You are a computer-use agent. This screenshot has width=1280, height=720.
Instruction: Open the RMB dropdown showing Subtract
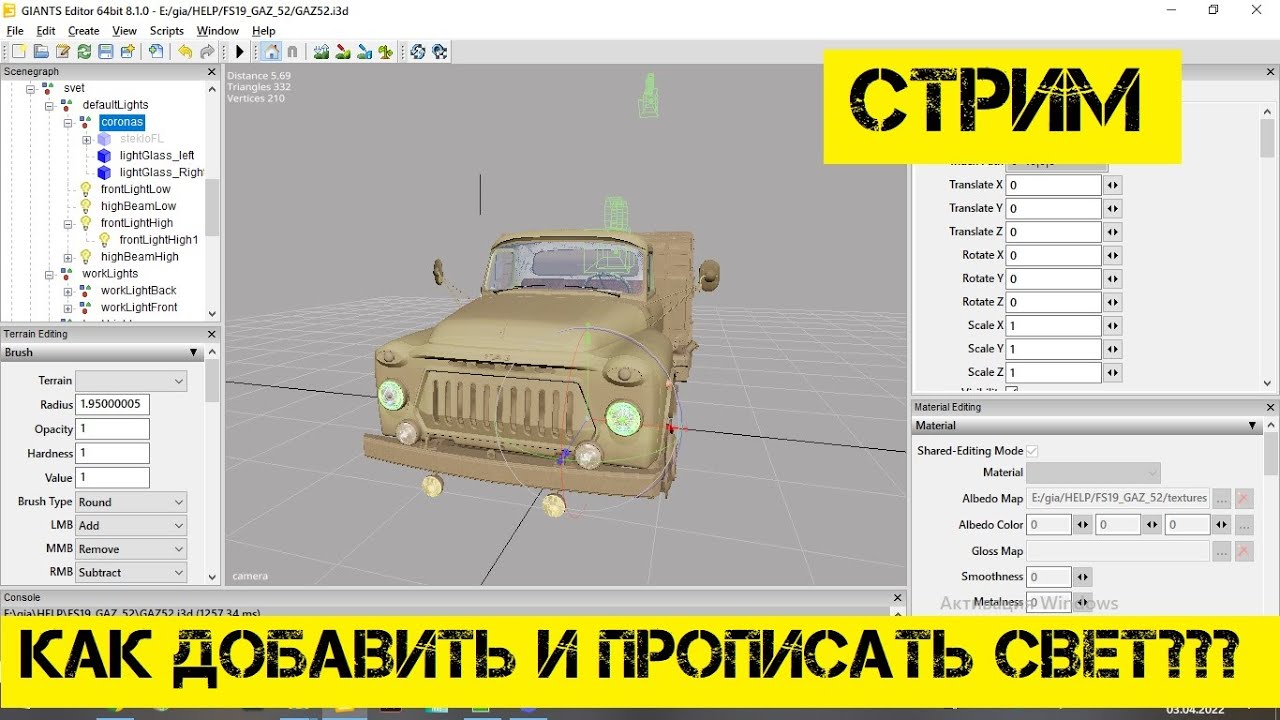pos(131,573)
